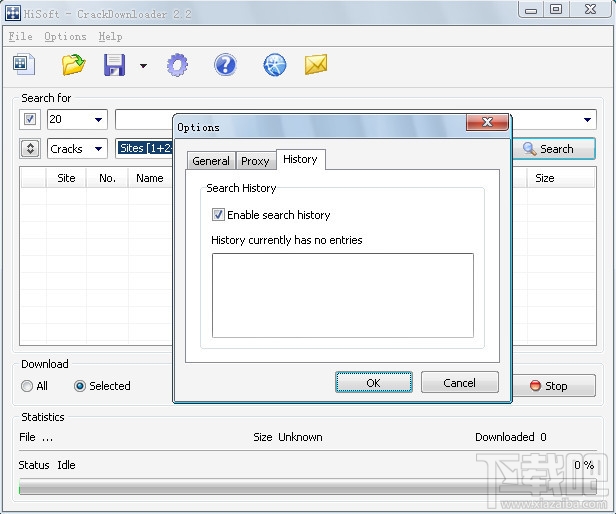Click the up-down arrows stepper button

point(30,149)
